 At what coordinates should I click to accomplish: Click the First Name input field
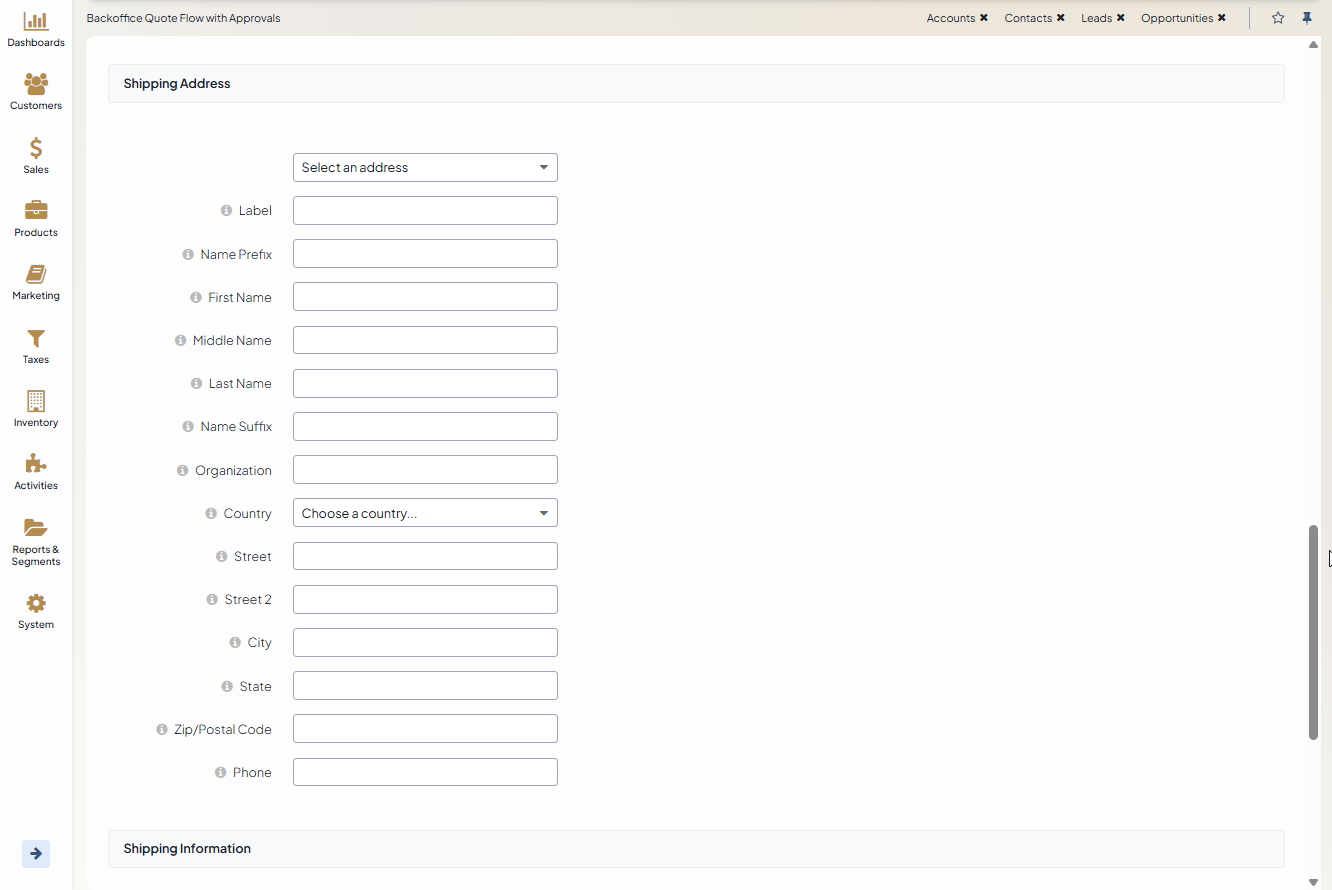pos(425,297)
